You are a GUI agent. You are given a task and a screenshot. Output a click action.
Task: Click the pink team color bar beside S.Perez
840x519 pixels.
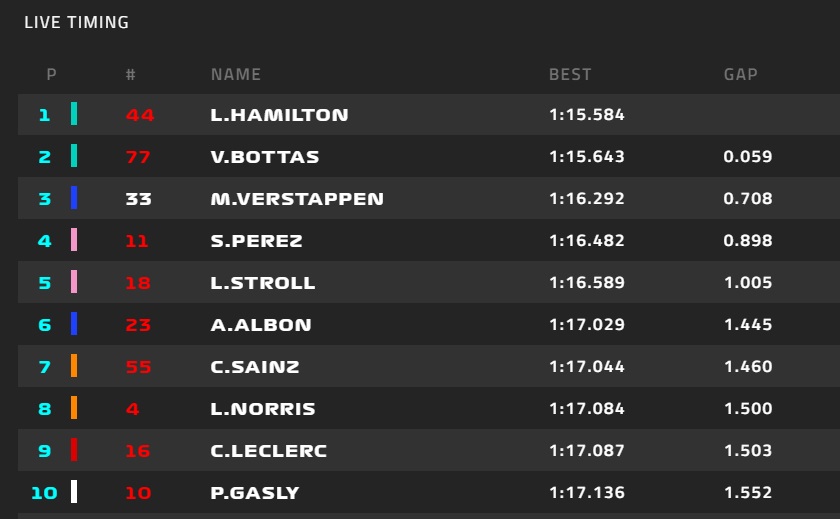point(74,240)
